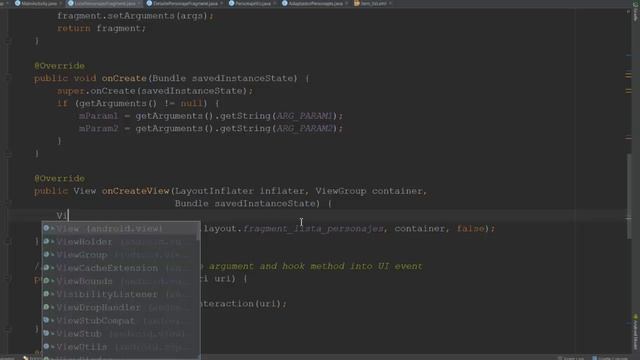The width and height of the screenshot is (640, 360).
Task: Click ARG_PARAM1 constant in code
Action: coord(304,116)
